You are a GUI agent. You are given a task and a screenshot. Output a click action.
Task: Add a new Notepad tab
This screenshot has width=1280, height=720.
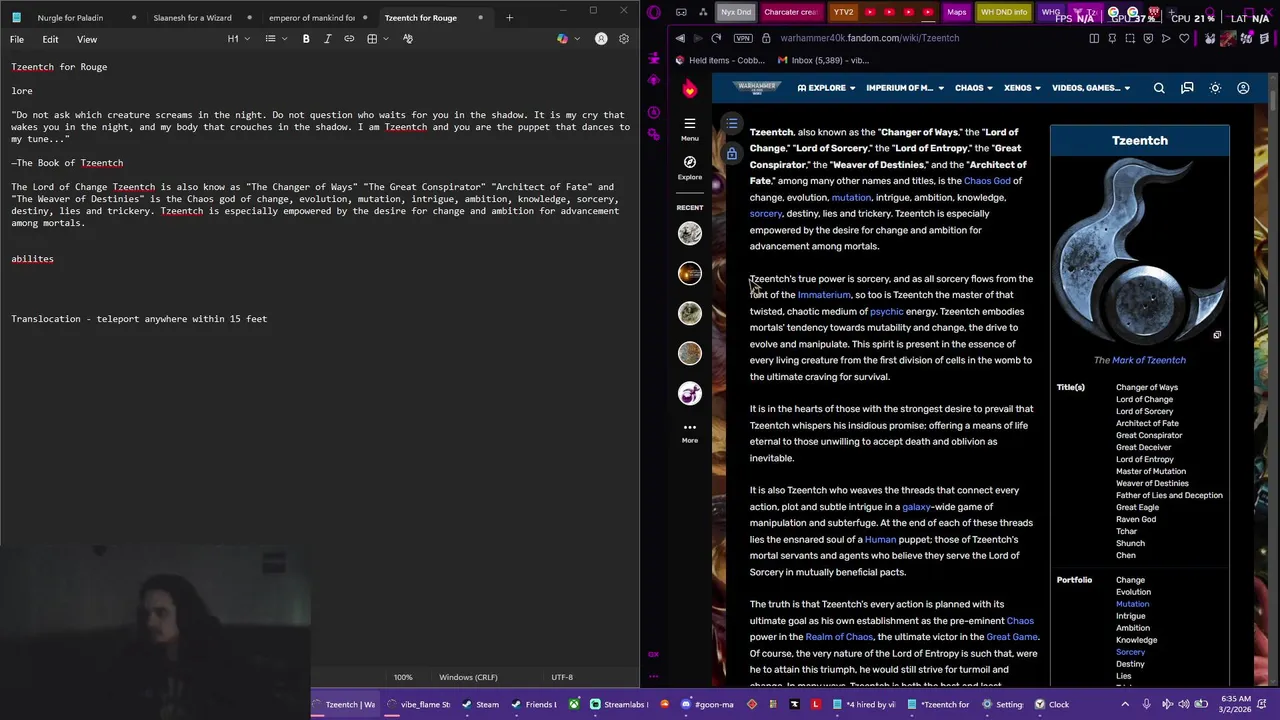coord(509,17)
